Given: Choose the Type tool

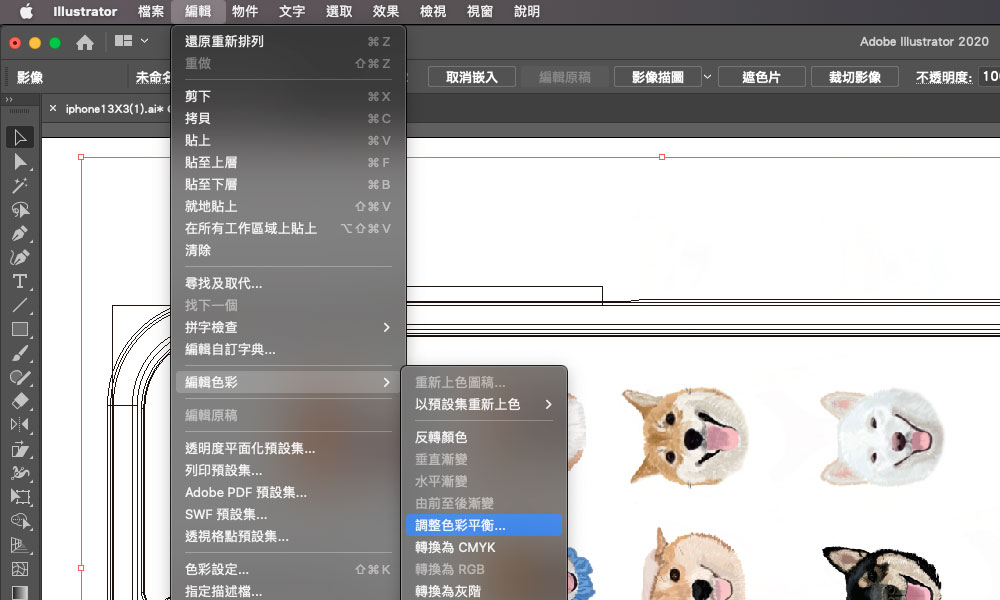Looking at the screenshot, I should click(x=20, y=281).
